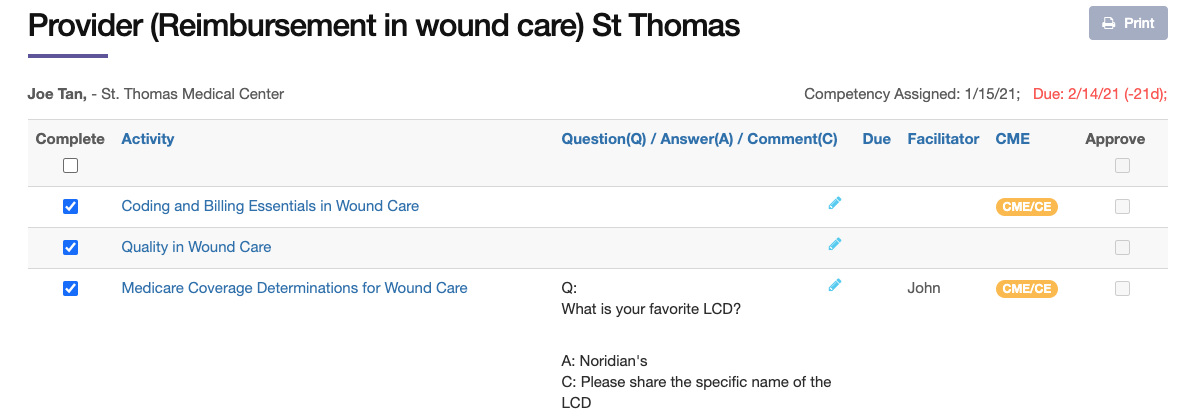1195x418 pixels.
Task: Open Quality in Wound Care activity link
Action: click(x=196, y=247)
